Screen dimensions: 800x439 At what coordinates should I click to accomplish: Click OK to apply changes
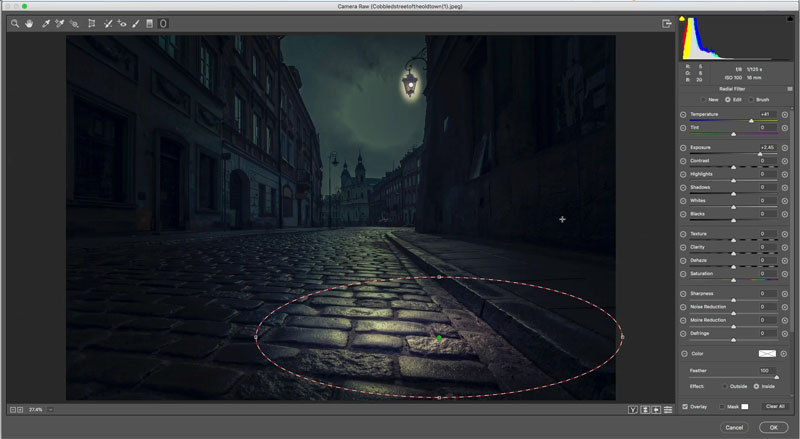pos(773,428)
